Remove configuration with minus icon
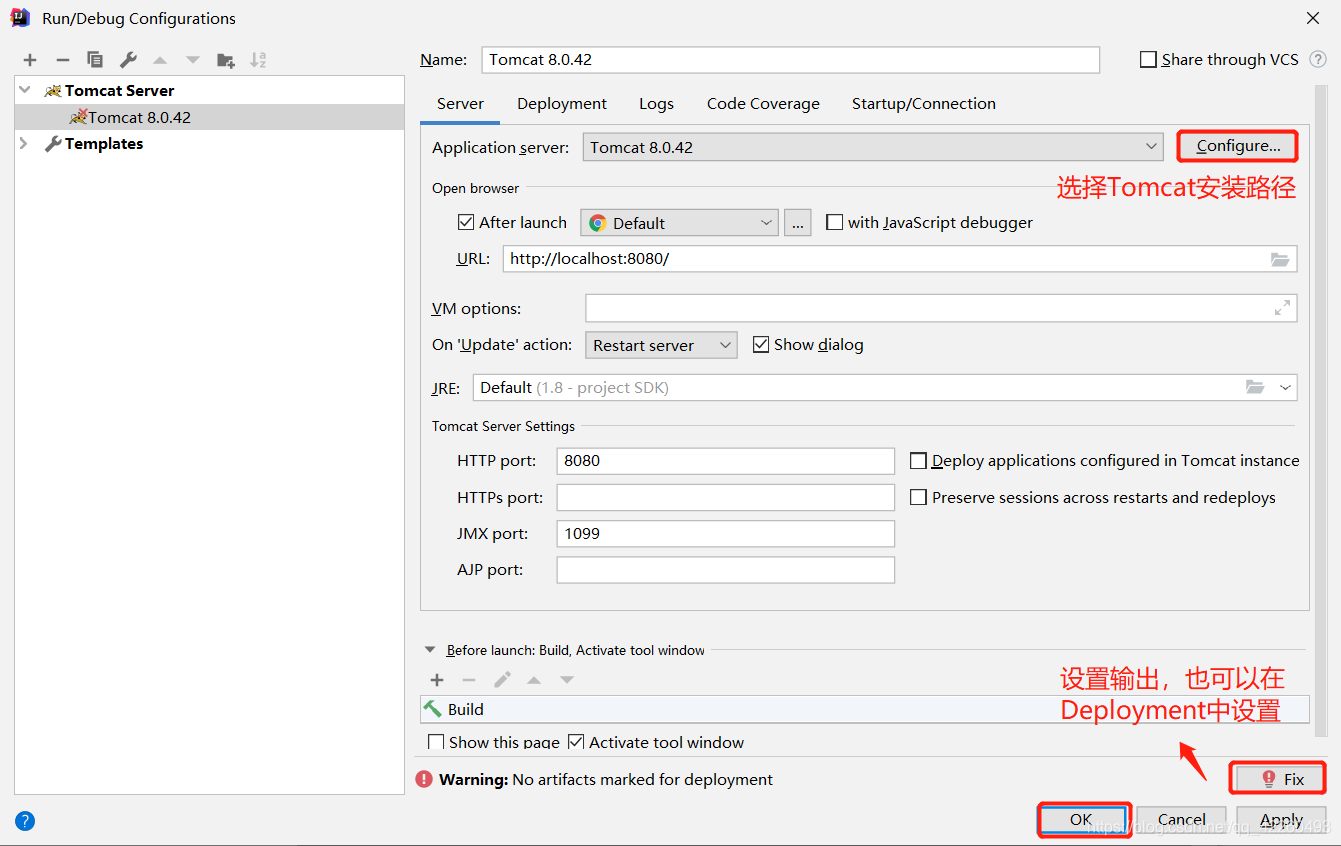Image resolution: width=1341 pixels, height=846 pixels. tap(62, 60)
